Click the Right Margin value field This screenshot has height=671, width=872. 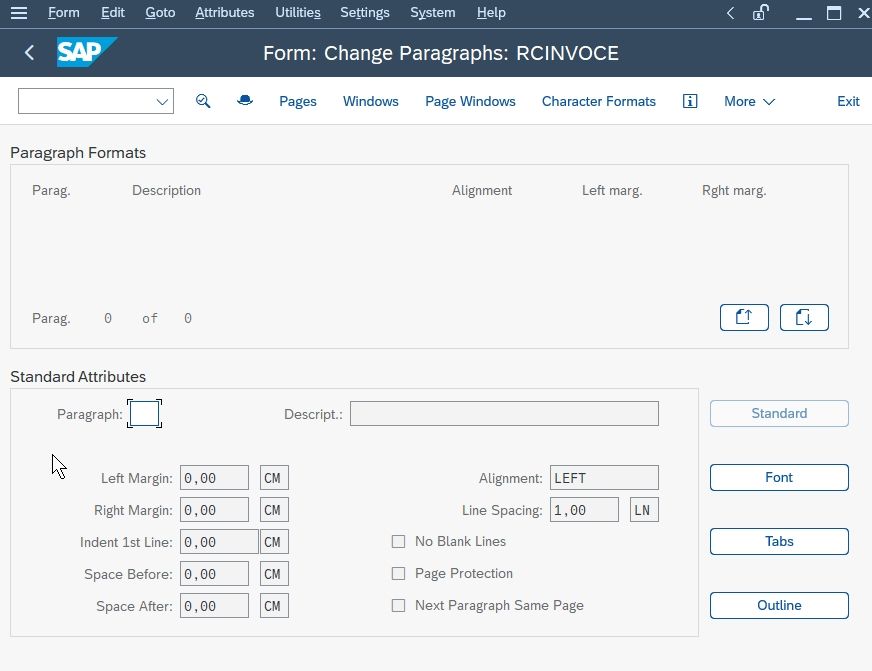(214, 510)
